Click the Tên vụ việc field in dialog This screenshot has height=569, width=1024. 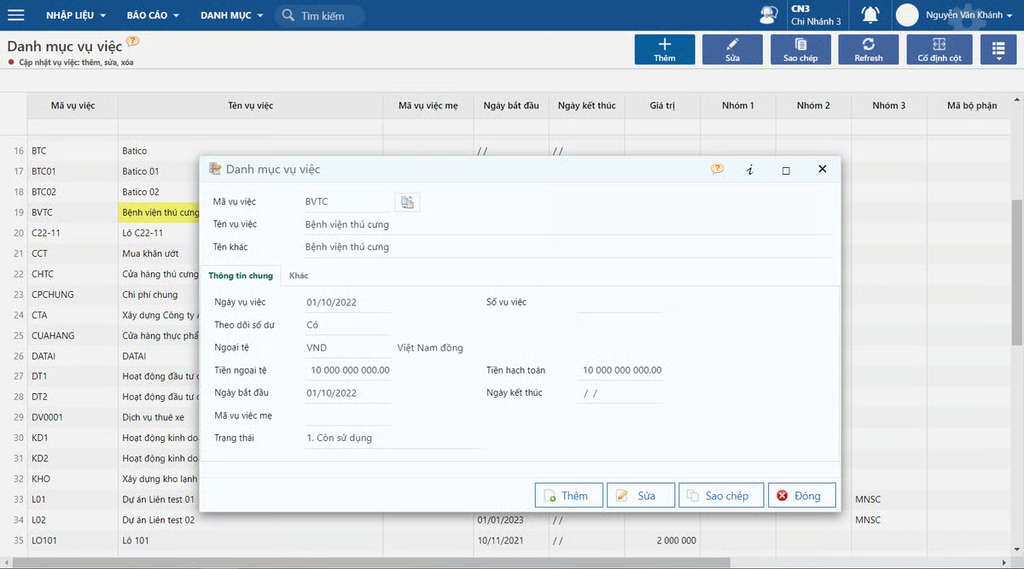tap(567, 224)
